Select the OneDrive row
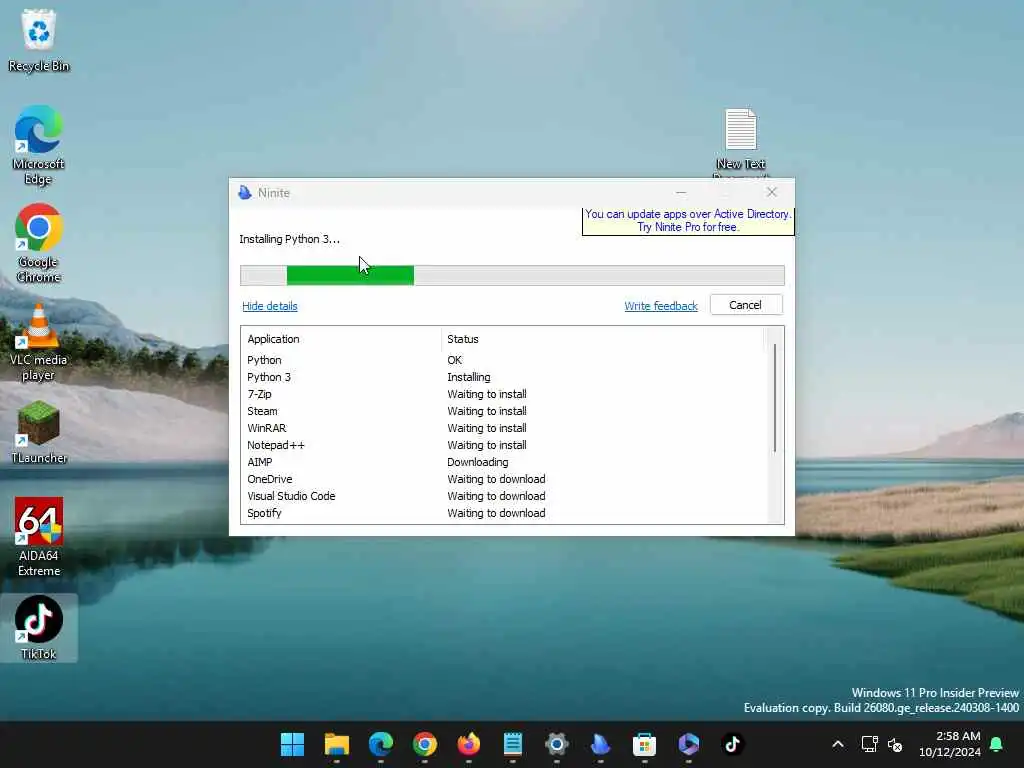The height and width of the screenshot is (768, 1024). tap(503, 479)
